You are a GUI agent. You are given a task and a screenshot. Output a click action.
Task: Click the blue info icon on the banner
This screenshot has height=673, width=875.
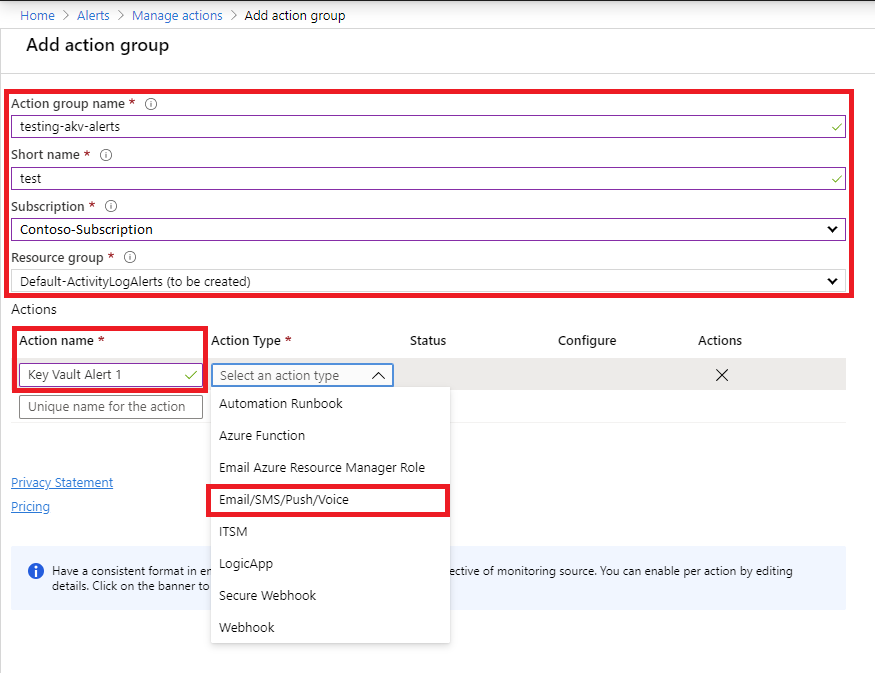35,571
